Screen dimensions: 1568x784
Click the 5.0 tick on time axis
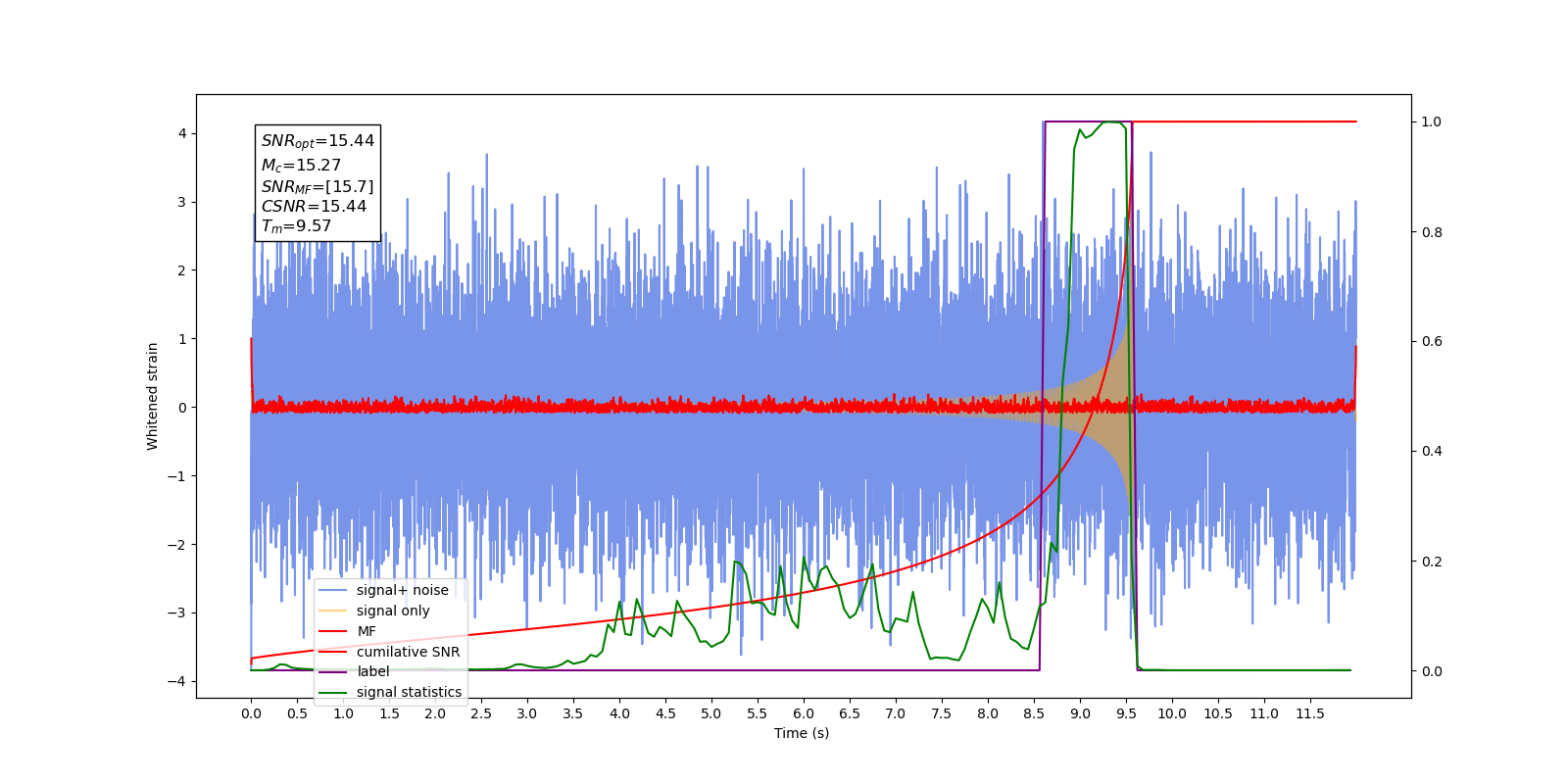pyautogui.click(x=711, y=713)
